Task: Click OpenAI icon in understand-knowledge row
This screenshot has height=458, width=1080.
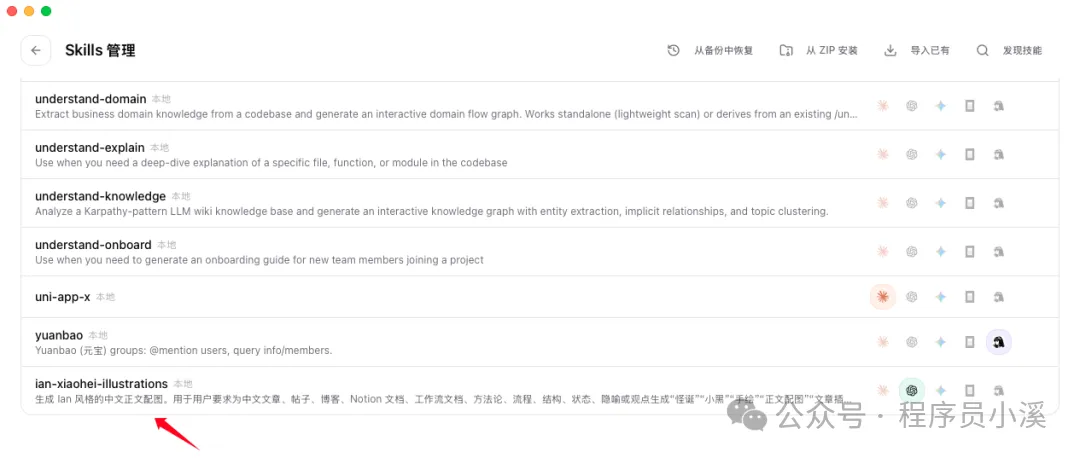Action: coord(912,203)
